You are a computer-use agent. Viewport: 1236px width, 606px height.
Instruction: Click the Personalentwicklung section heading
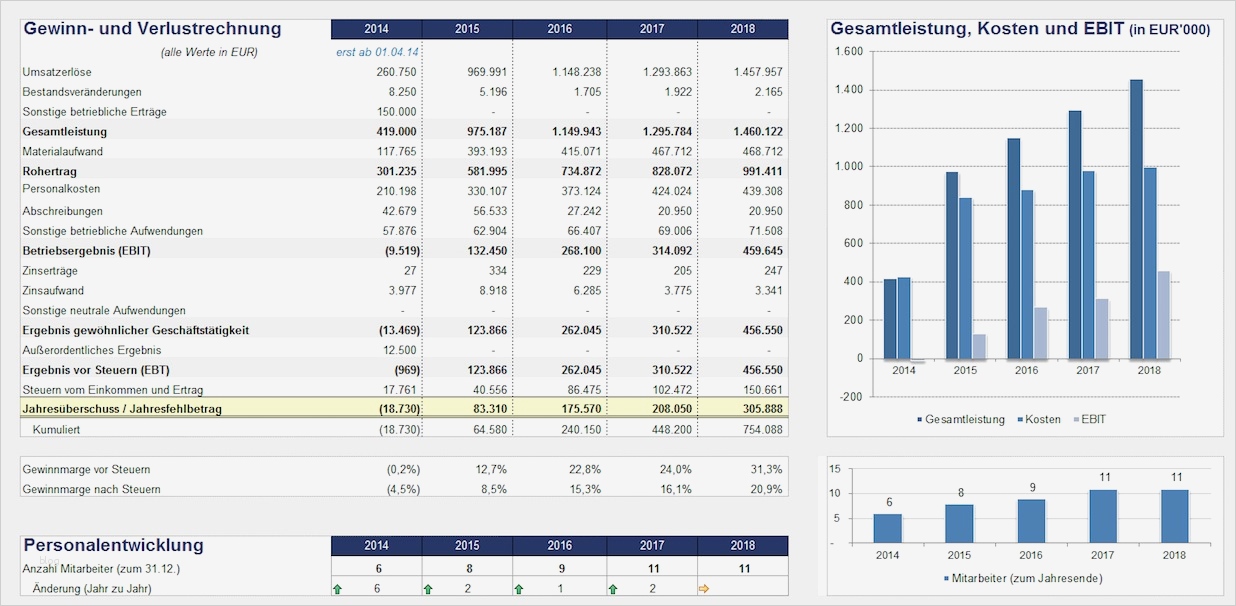tap(114, 545)
